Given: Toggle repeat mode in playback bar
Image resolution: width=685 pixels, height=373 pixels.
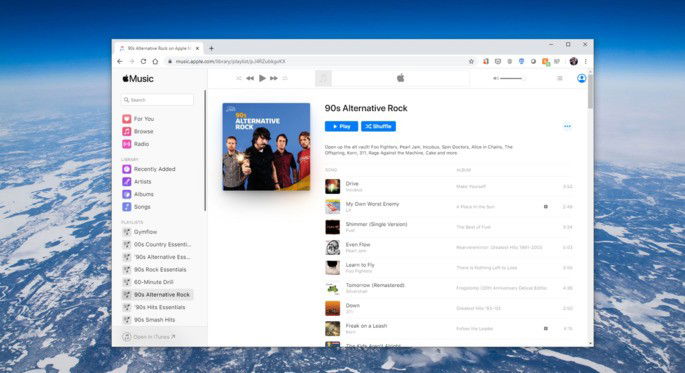Looking at the screenshot, I should pyautogui.click(x=285, y=78).
